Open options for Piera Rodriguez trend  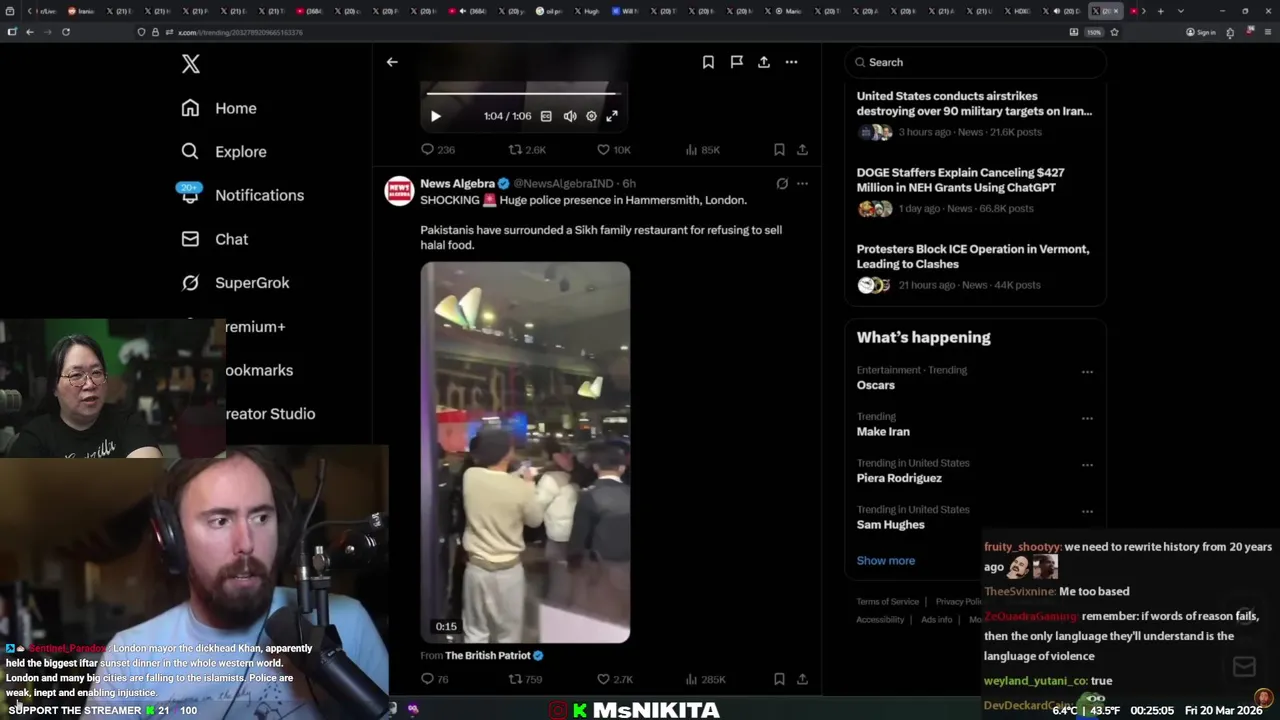[1087, 465]
